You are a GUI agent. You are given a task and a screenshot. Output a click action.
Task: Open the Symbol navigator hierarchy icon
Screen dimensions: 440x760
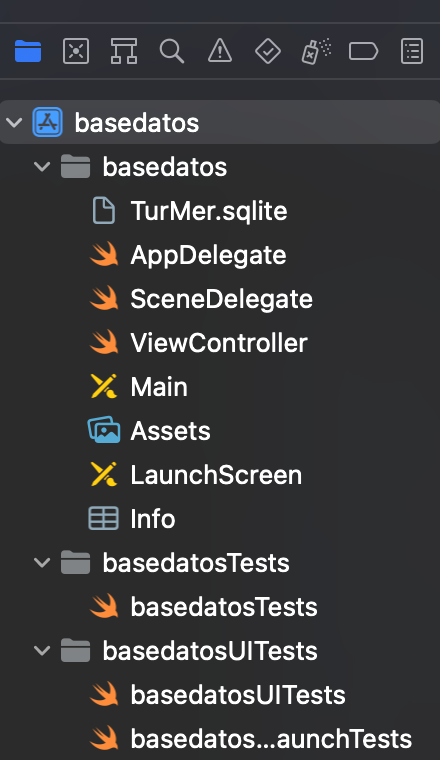[x=124, y=51]
